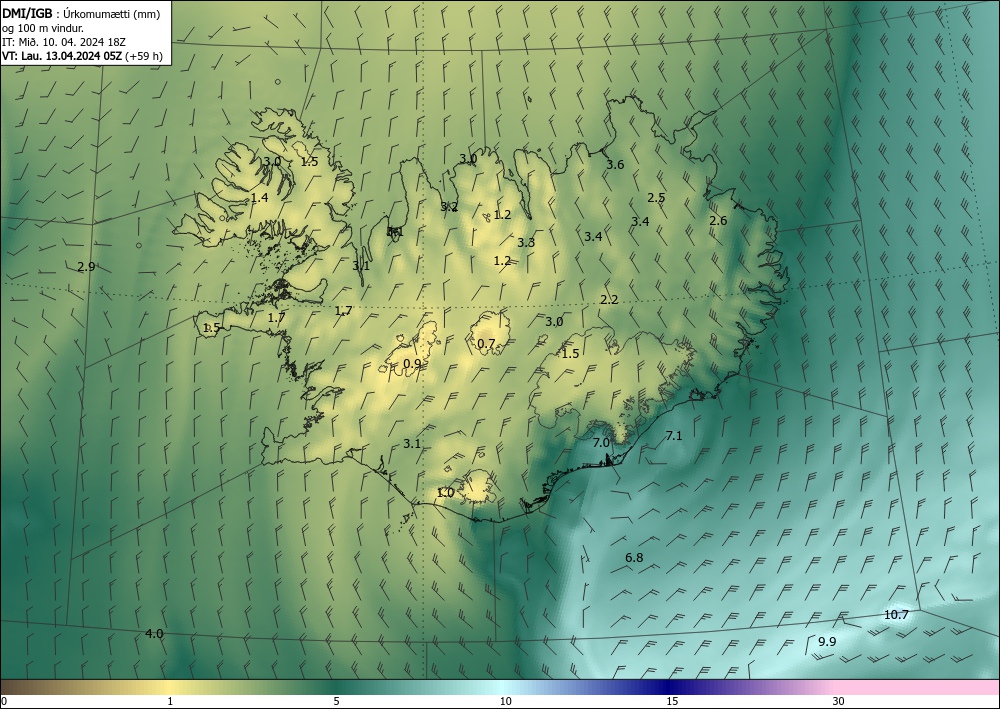1000x709 pixels.
Task: Click the 1.4 precipitation value in the Westfjords
Action: [x=260, y=198]
